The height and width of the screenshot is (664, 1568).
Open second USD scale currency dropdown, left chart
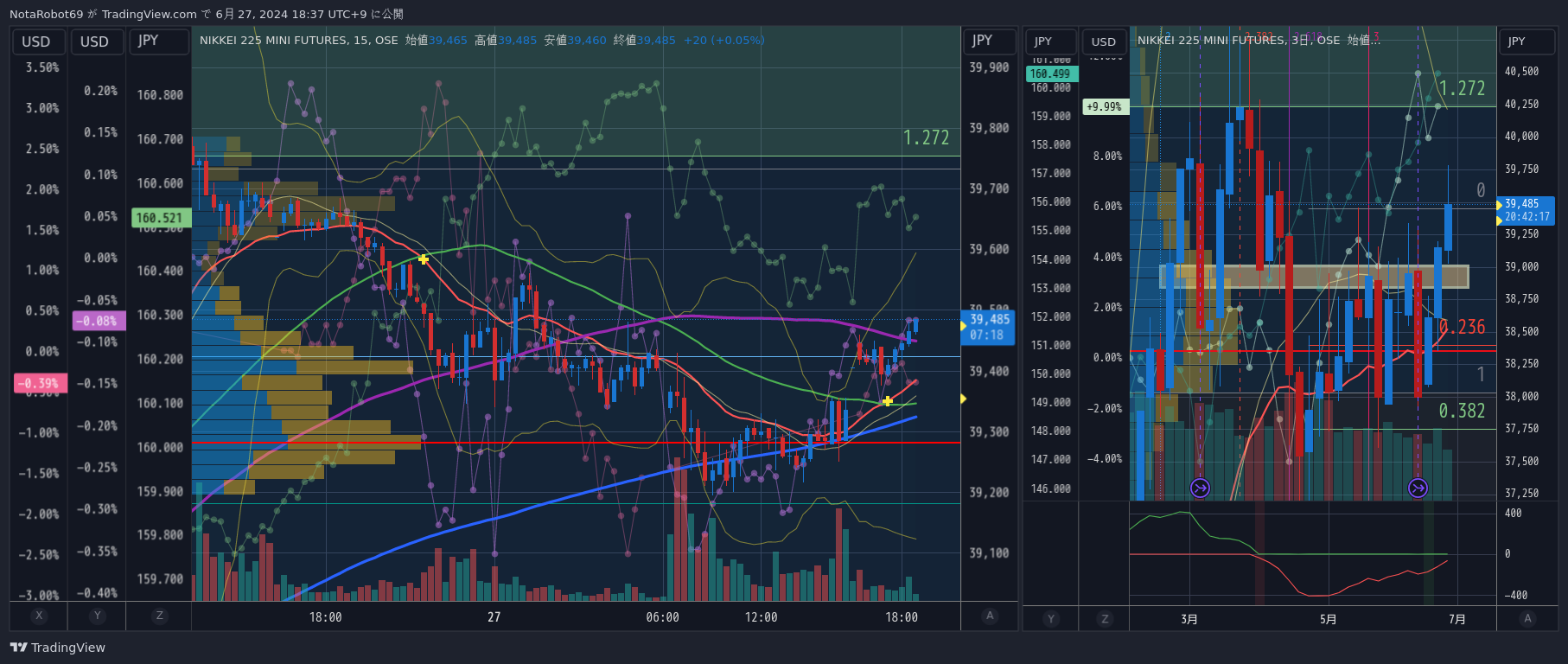pyautogui.click(x=97, y=41)
